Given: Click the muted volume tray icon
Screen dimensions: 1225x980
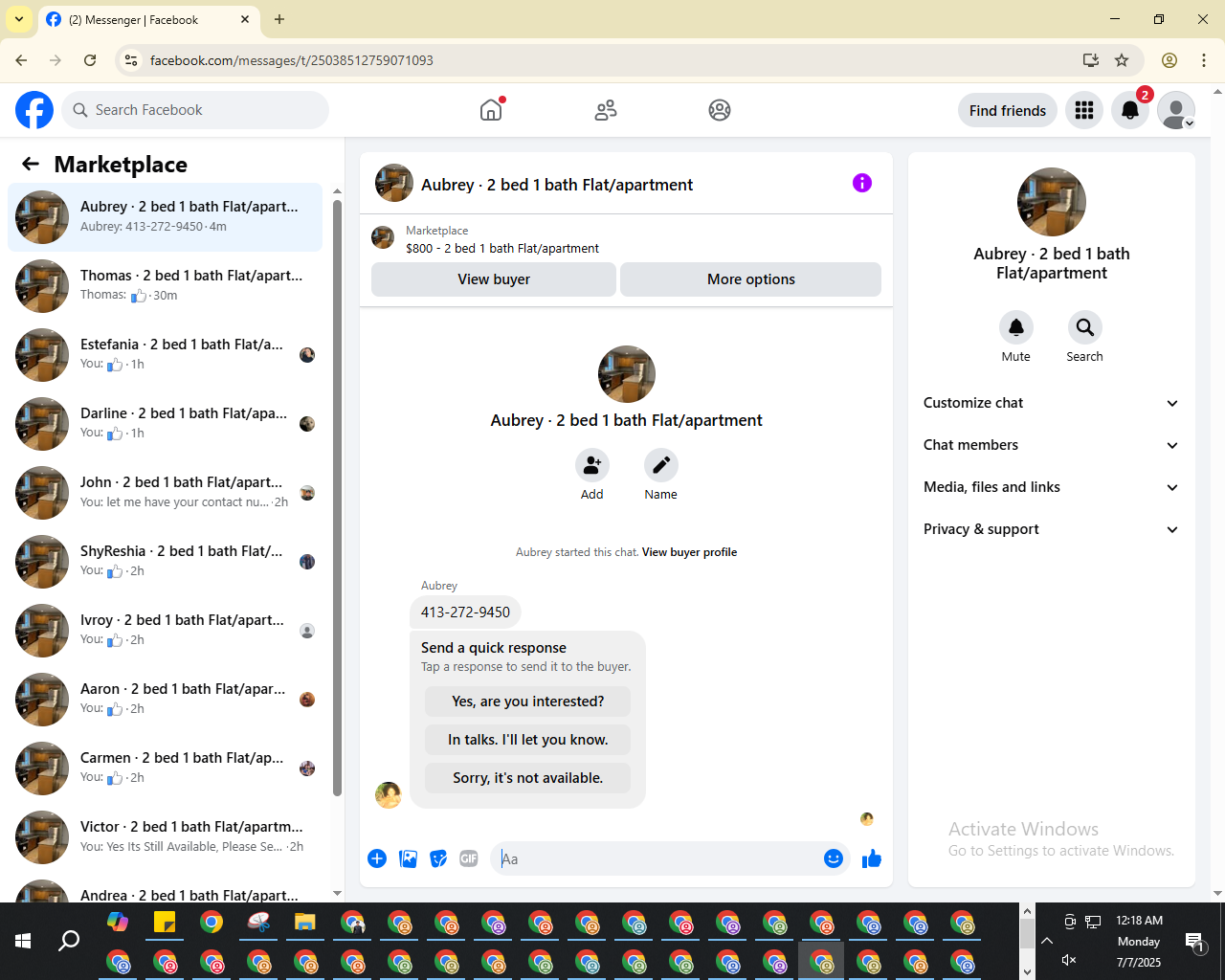Looking at the screenshot, I should [1069, 960].
